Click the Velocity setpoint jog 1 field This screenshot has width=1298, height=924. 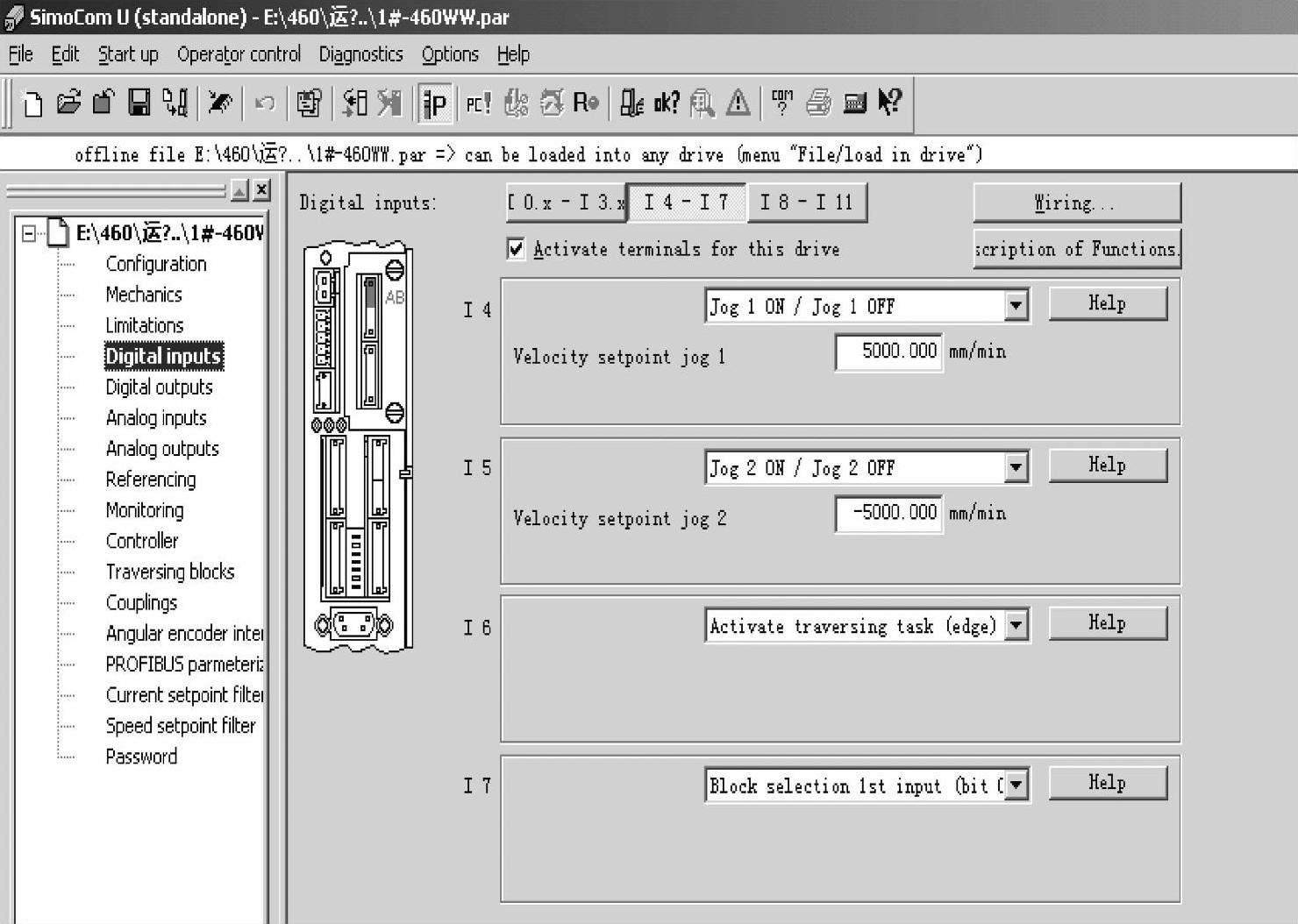(x=888, y=352)
